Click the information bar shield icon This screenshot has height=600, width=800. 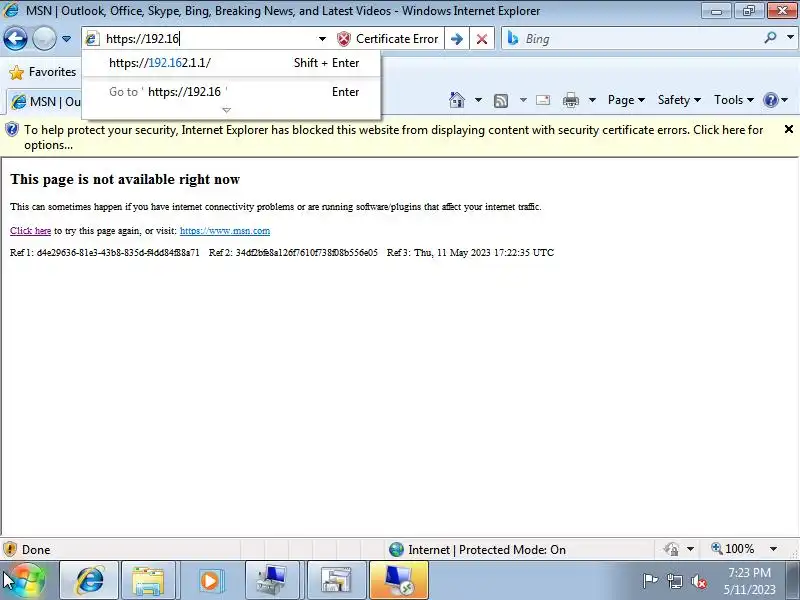coord(12,130)
